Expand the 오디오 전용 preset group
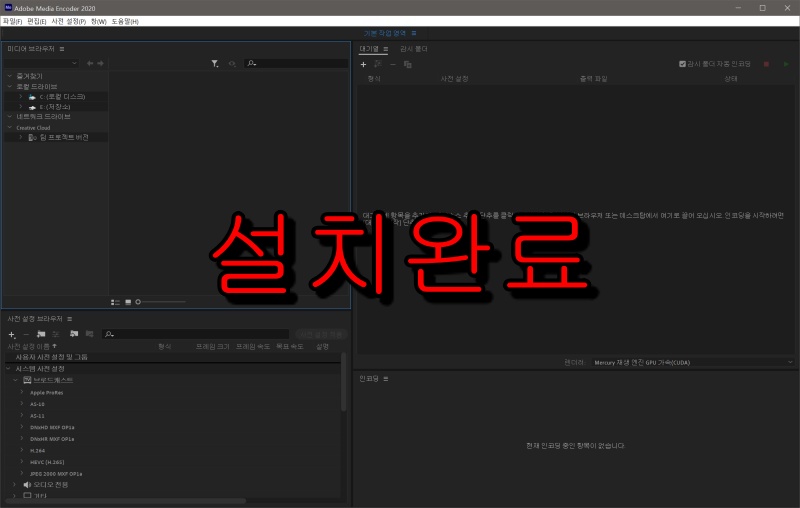This screenshot has width=800, height=508. point(14,485)
